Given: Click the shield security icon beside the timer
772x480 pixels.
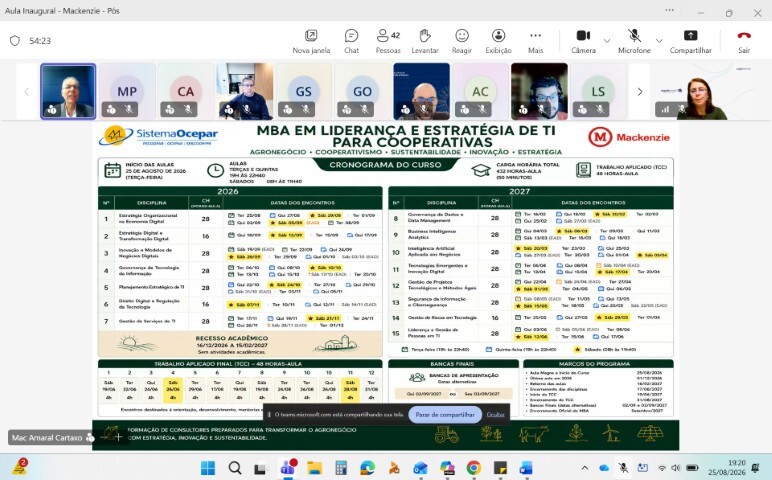Looking at the screenshot, I should coord(15,40).
